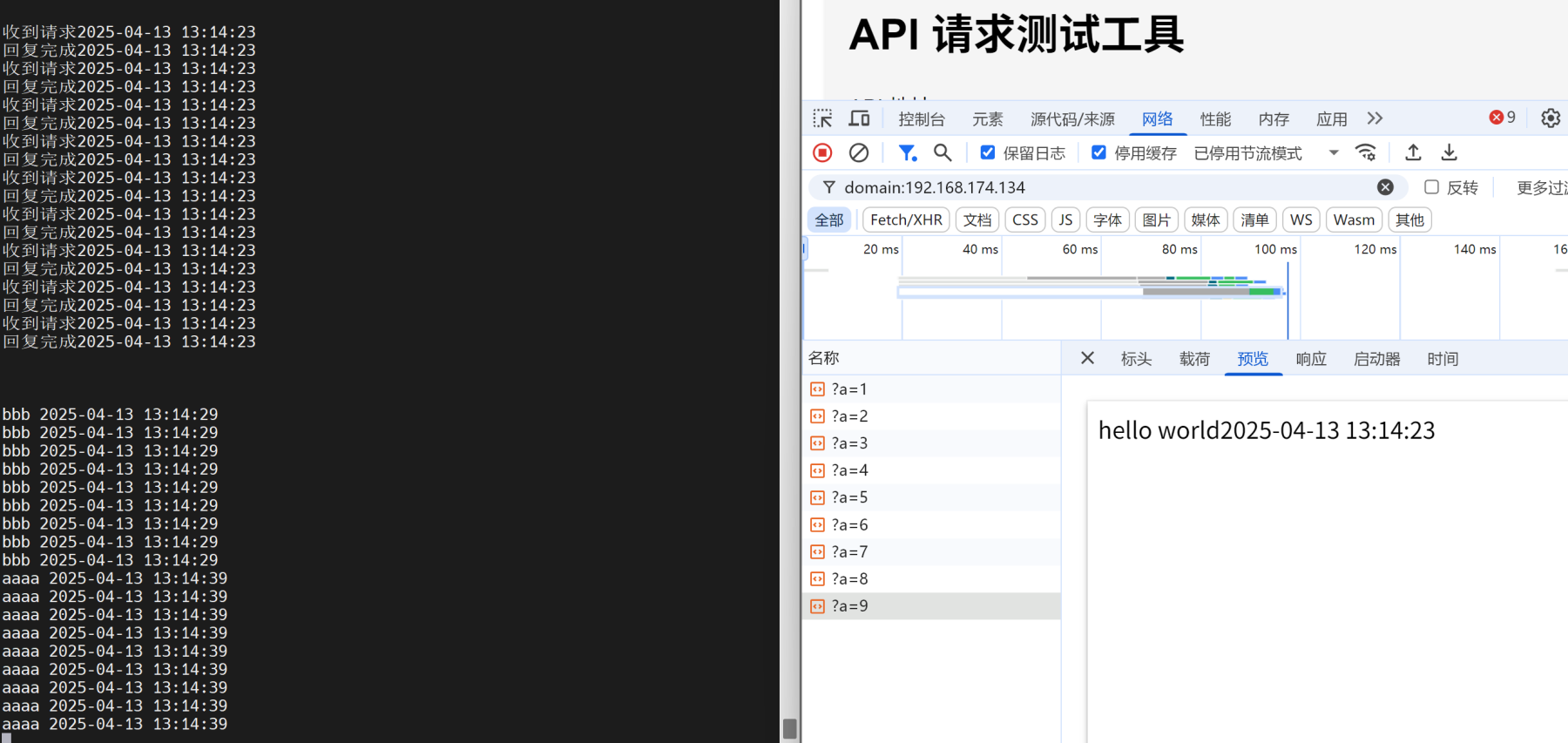Select the ?a=7 request row

931,552
